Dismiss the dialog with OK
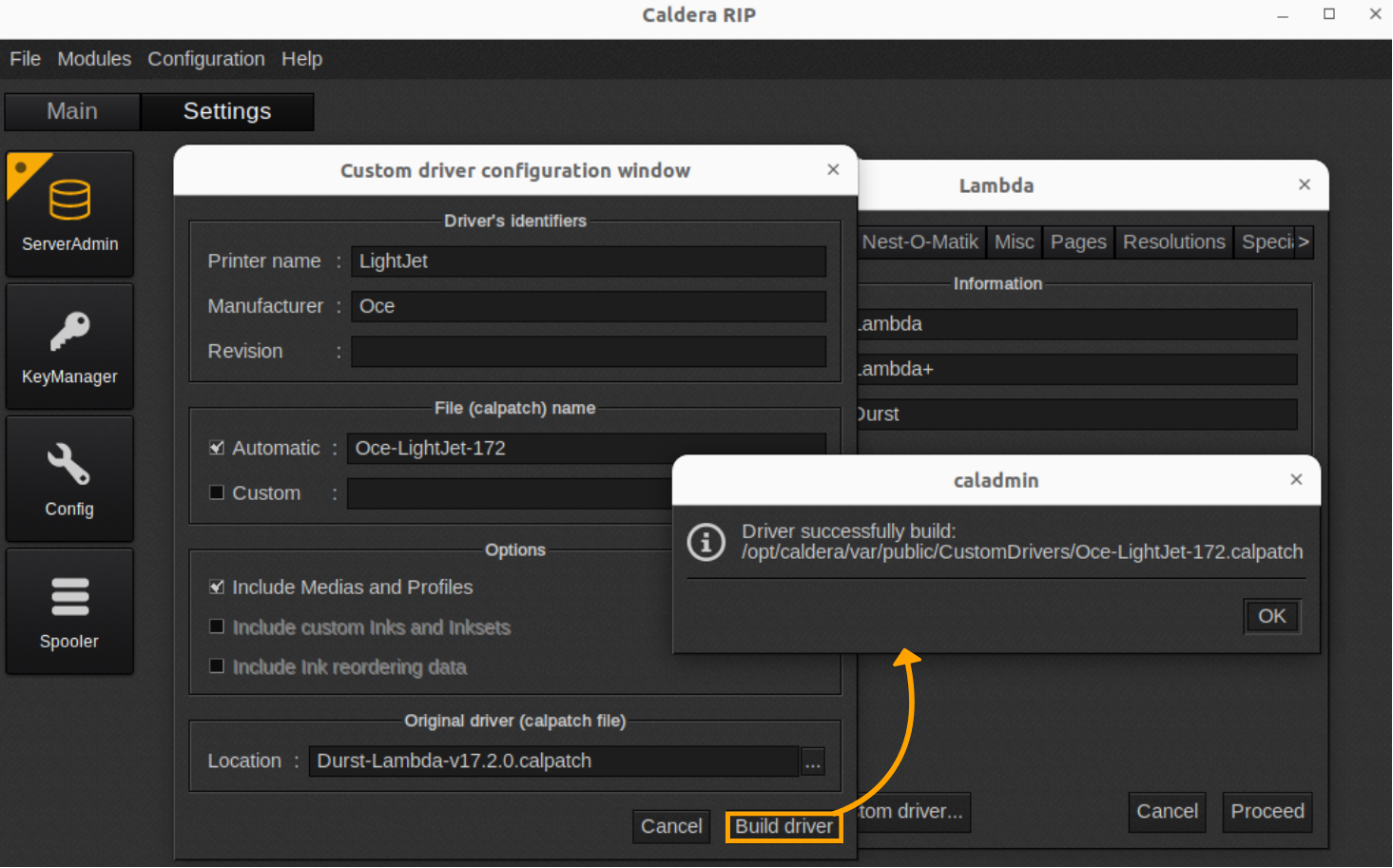This screenshot has height=868, width=1393. click(1272, 616)
